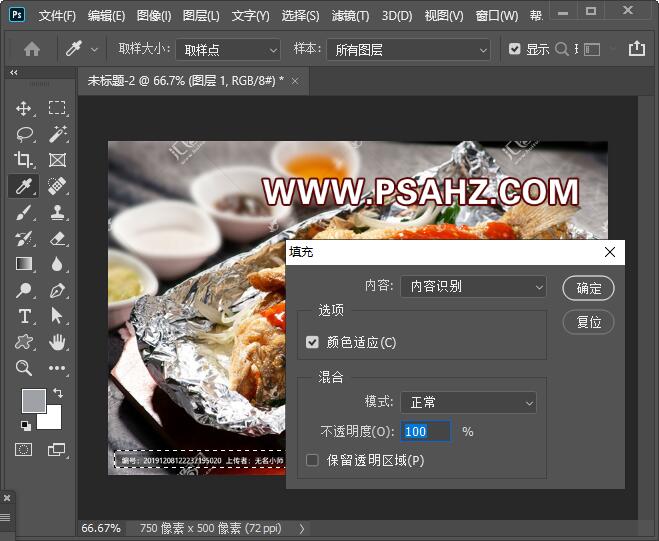Open the 内容 内容识别 dropdown

[474, 287]
